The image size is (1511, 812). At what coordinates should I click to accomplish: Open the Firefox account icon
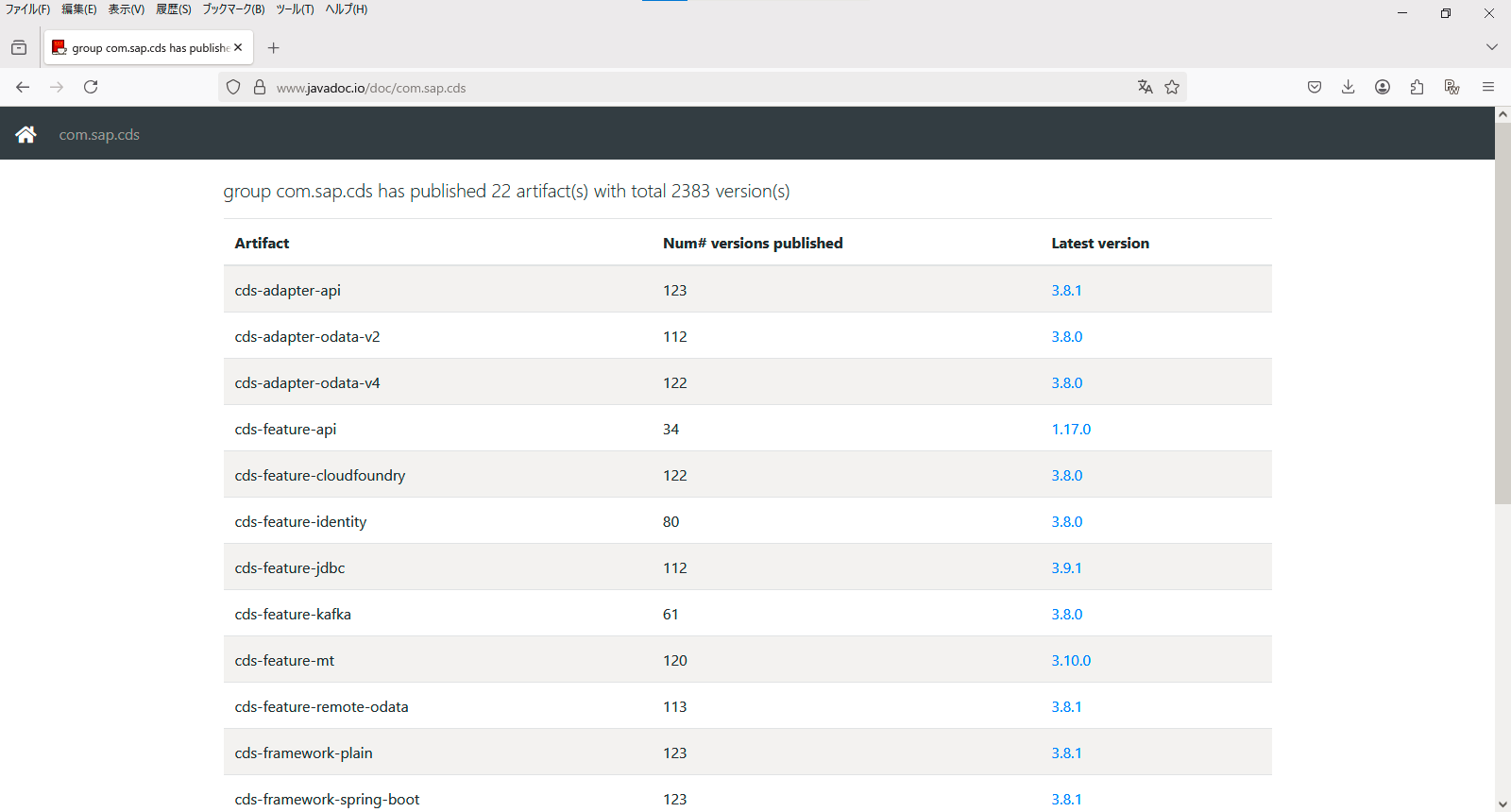1383,87
